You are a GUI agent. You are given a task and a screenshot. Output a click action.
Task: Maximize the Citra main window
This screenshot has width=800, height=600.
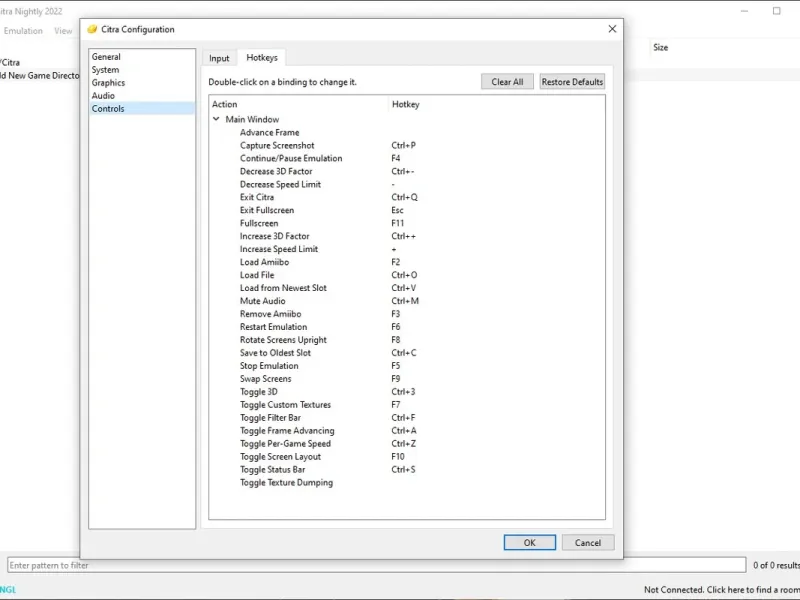click(777, 11)
